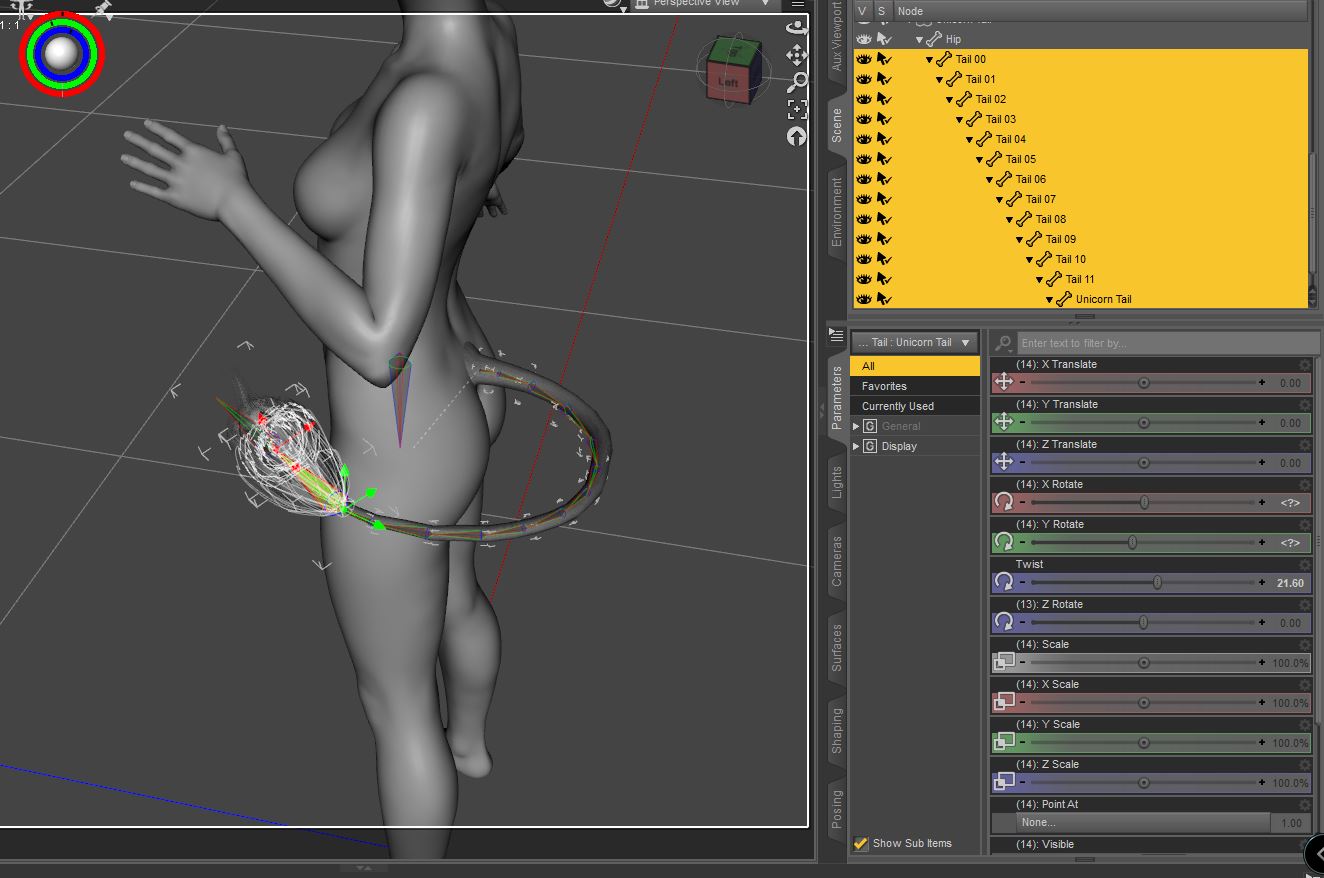Screen dimensions: 1324x878
Task: Open the Surfaces pane tab
Action: [837, 647]
